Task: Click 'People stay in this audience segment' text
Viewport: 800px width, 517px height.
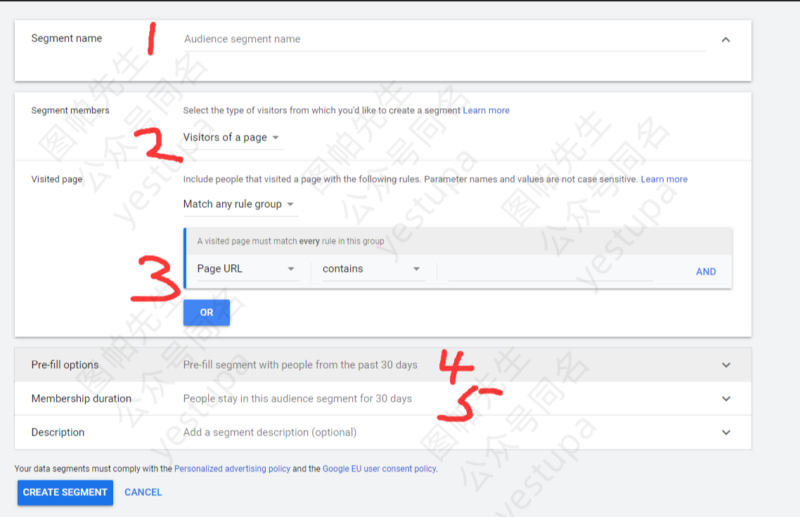Action: coord(297,399)
